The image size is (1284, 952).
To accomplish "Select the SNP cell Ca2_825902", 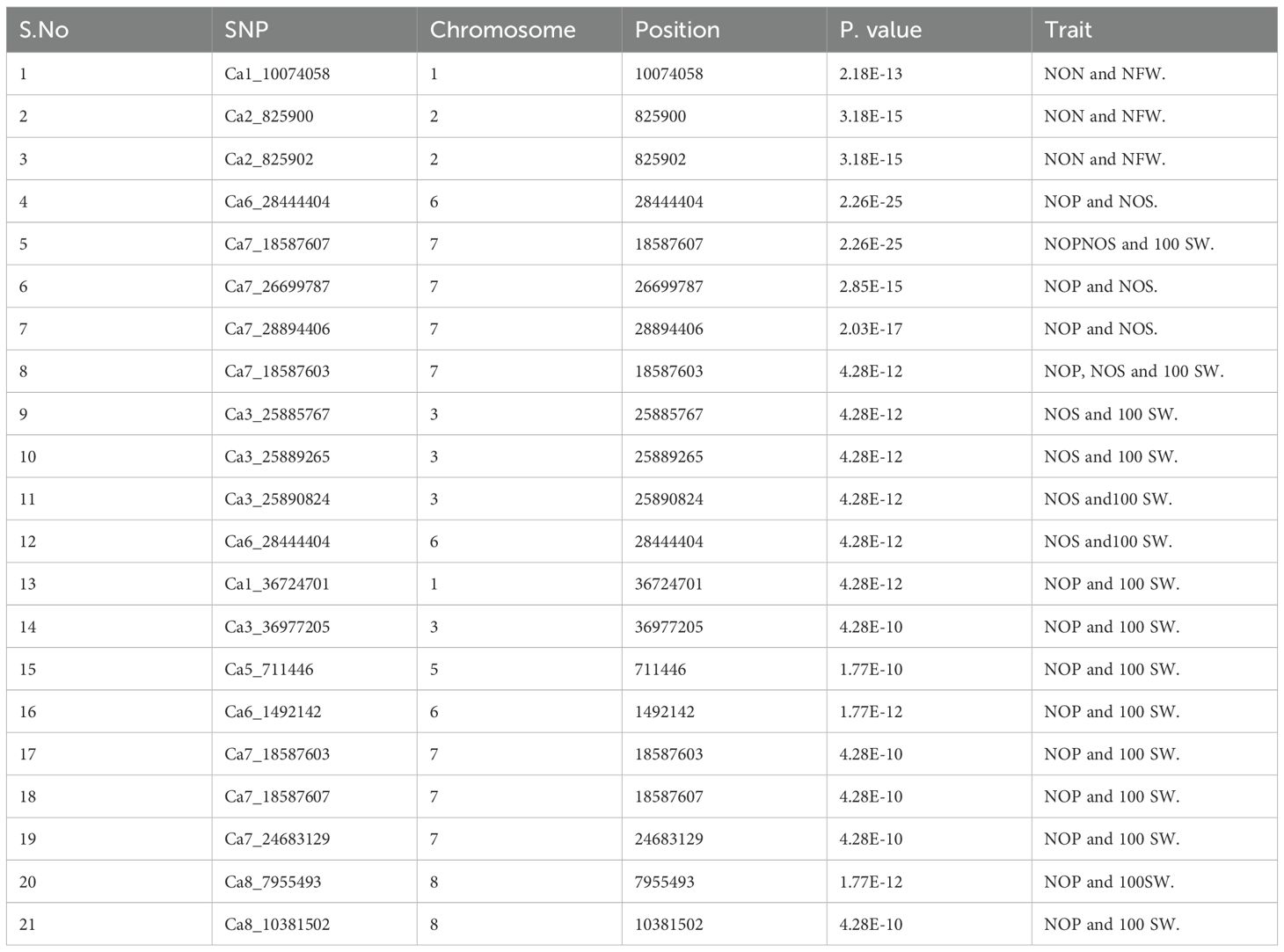I will point(269,159).
